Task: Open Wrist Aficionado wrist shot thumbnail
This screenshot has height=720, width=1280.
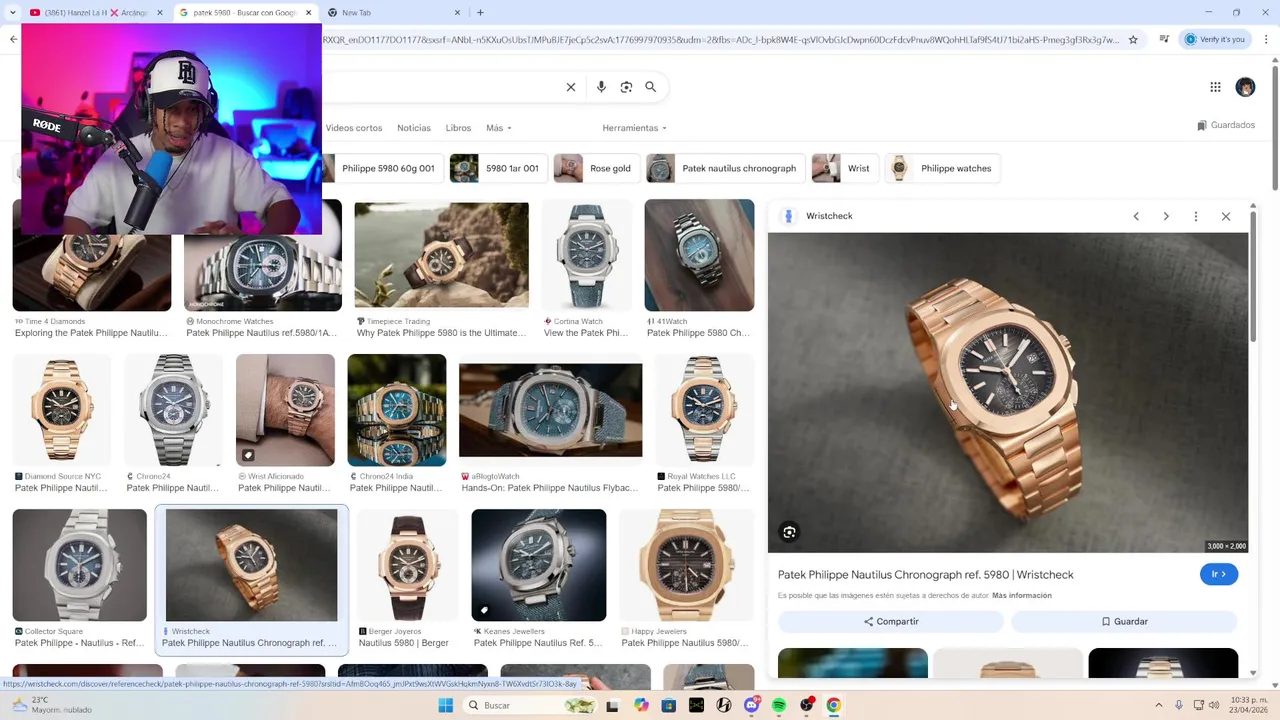Action: [285, 410]
